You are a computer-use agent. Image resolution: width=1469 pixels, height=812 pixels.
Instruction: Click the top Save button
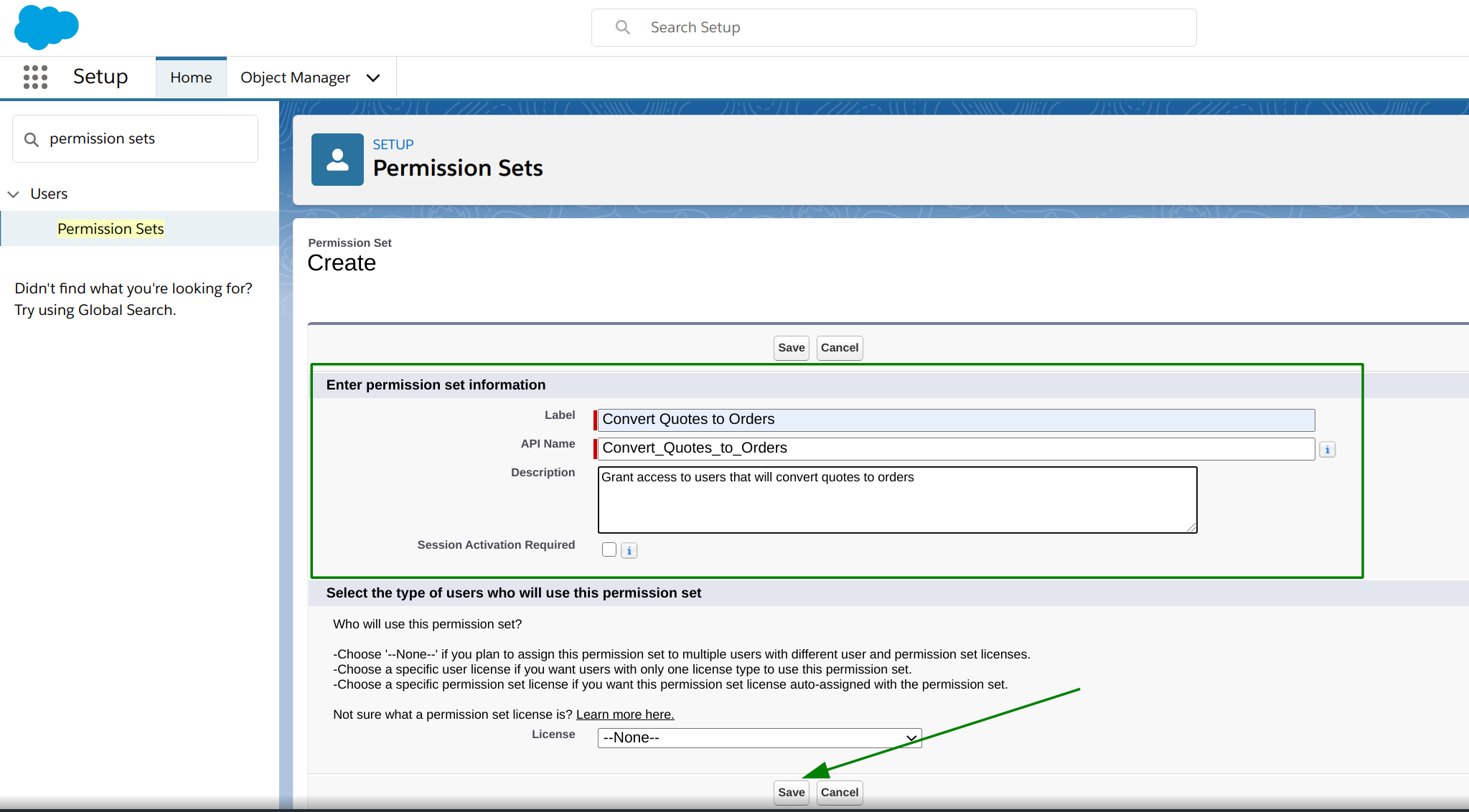(x=792, y=348)
